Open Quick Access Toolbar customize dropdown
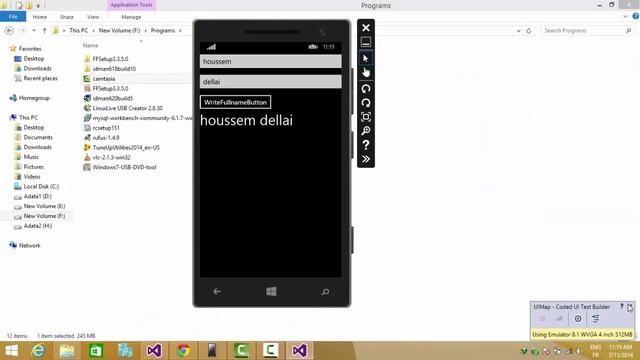 click(x=38, y=6)
